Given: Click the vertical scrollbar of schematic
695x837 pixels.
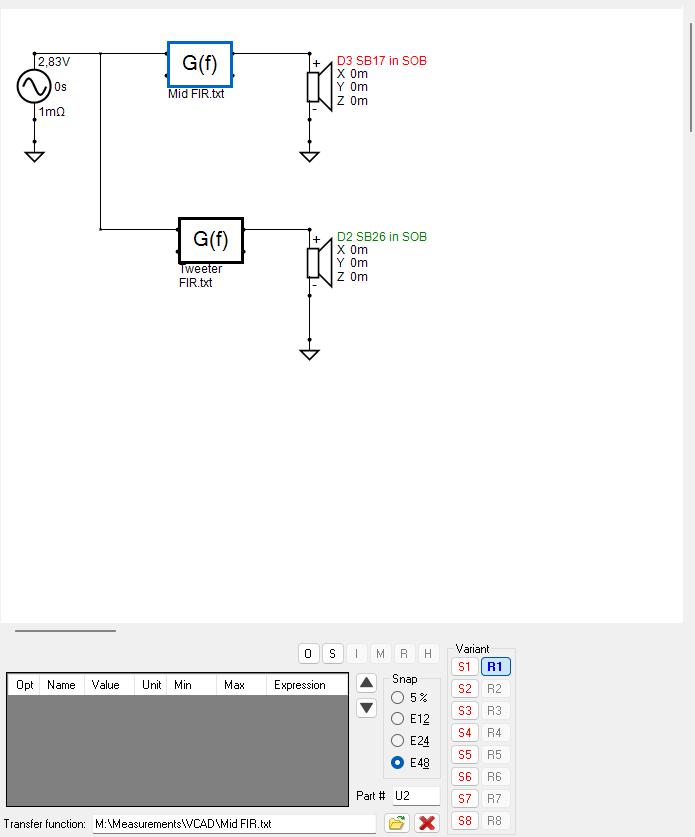Looking at the screenshot, I should pos(691,78).
